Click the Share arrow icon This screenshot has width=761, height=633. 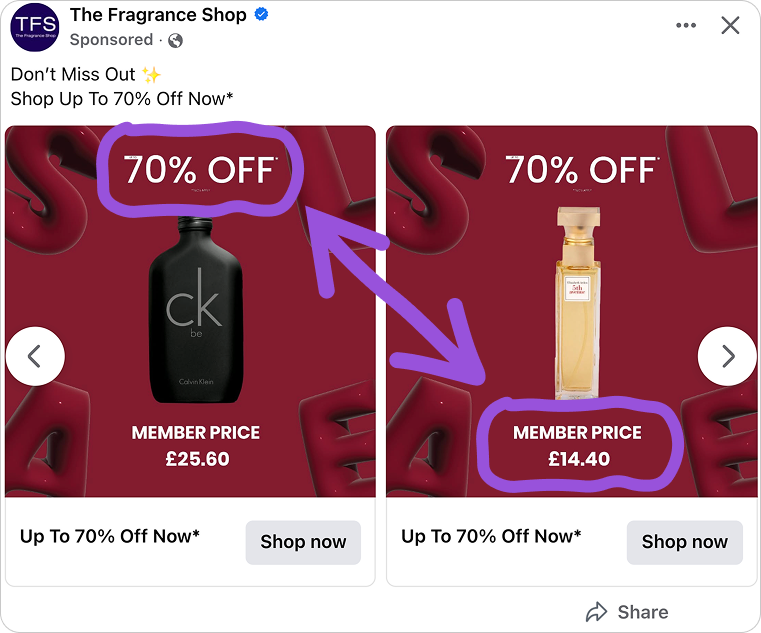click(597, 612)
